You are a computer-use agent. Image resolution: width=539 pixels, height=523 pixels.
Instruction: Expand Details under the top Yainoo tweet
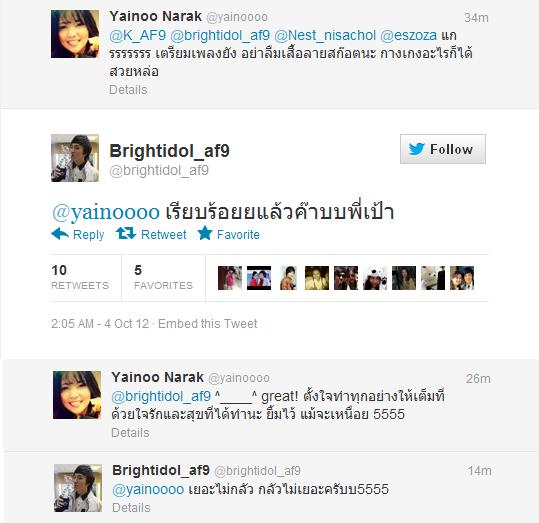coord(128,90)
